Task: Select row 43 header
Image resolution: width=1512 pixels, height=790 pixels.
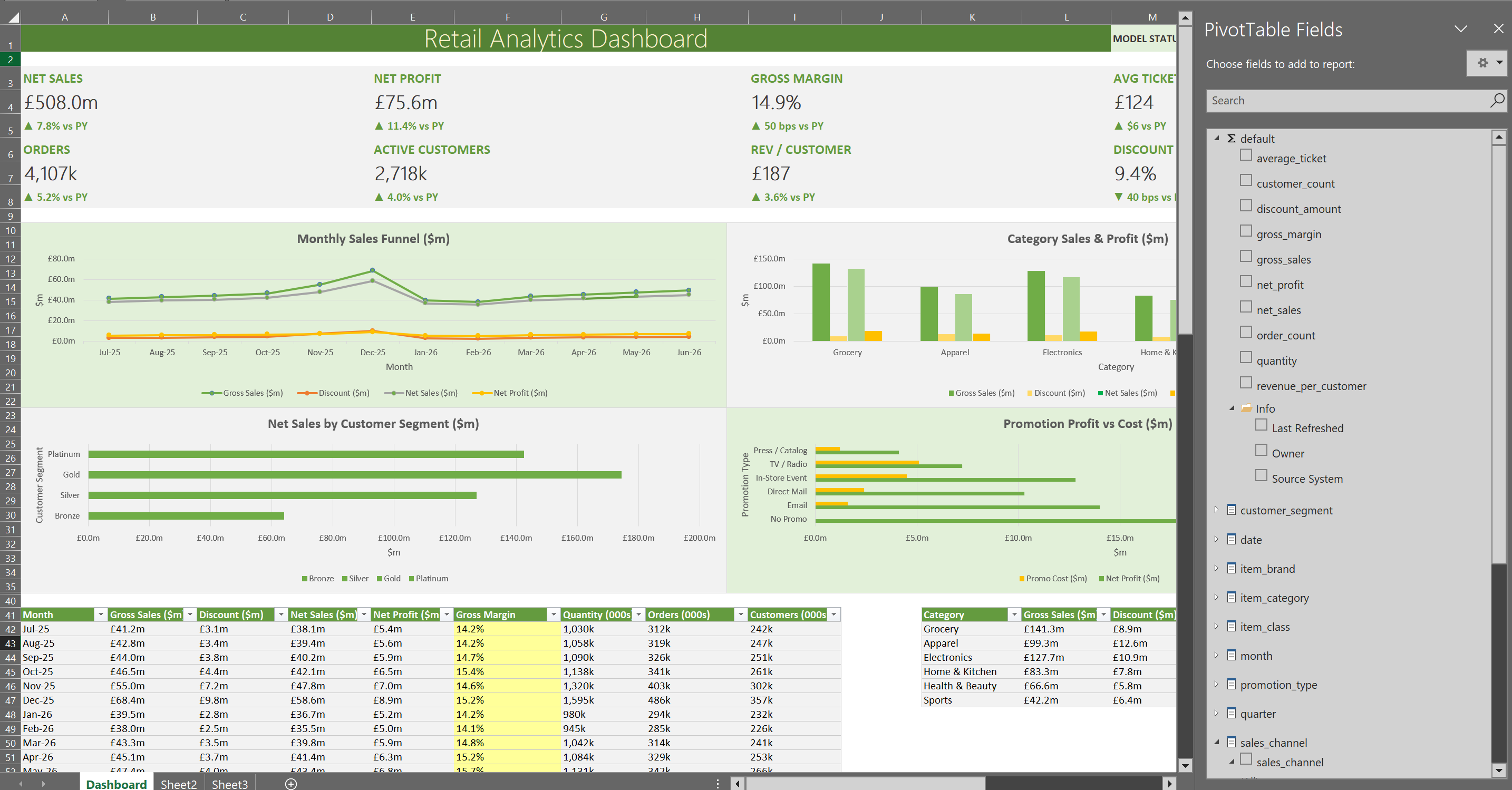Action: click(x=10, y=643)
